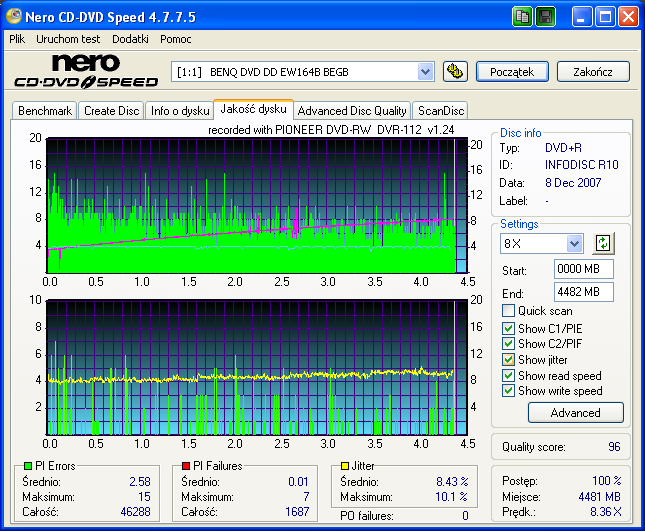
Task: Open the Uruchom test menu
Action: click(x=68, y=39)
